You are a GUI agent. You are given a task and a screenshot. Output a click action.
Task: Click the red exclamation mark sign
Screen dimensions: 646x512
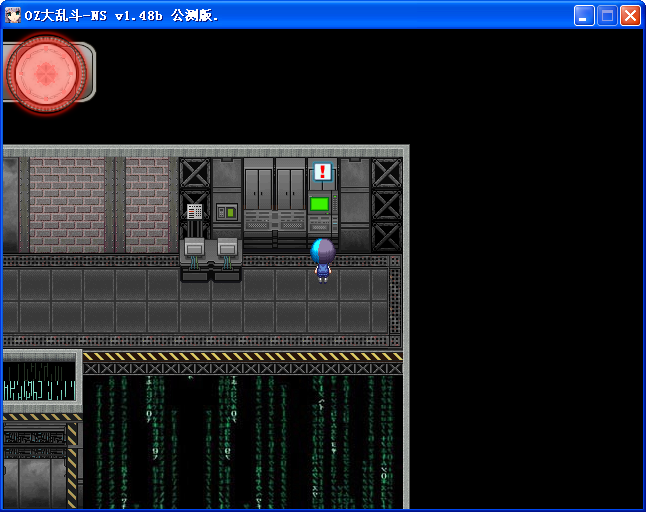(x=323, y=172)
